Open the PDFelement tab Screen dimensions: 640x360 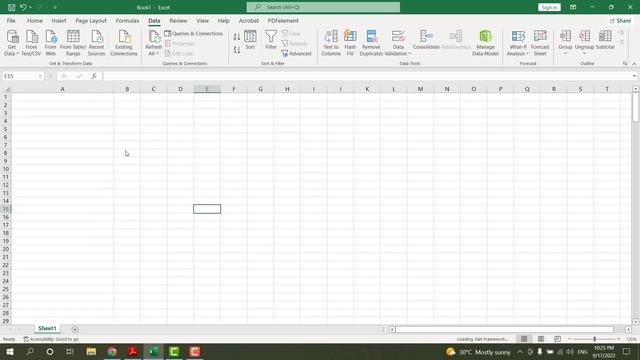coord(283,20)
